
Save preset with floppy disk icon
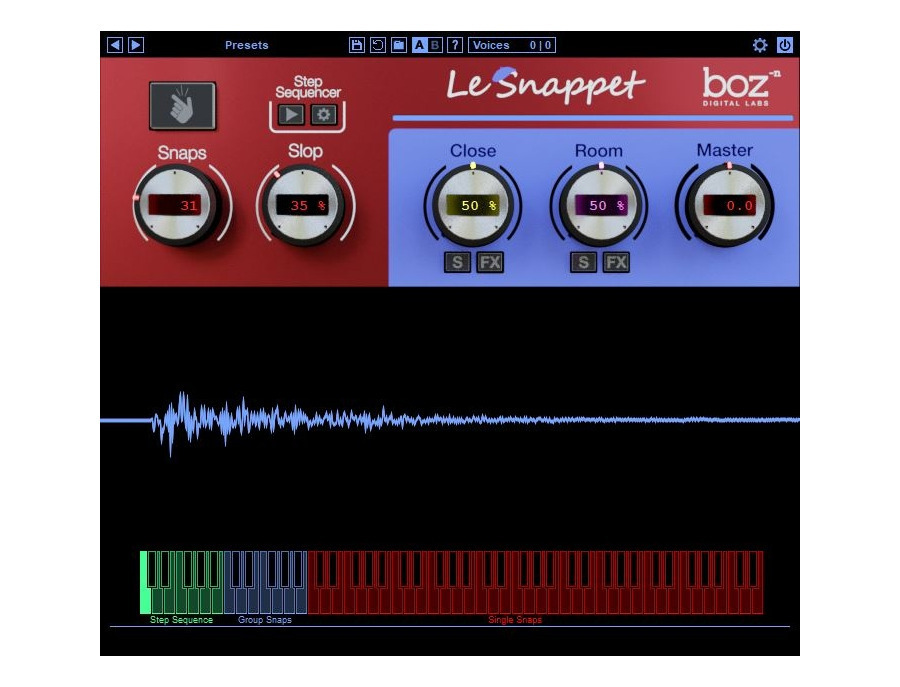(356, 45)
